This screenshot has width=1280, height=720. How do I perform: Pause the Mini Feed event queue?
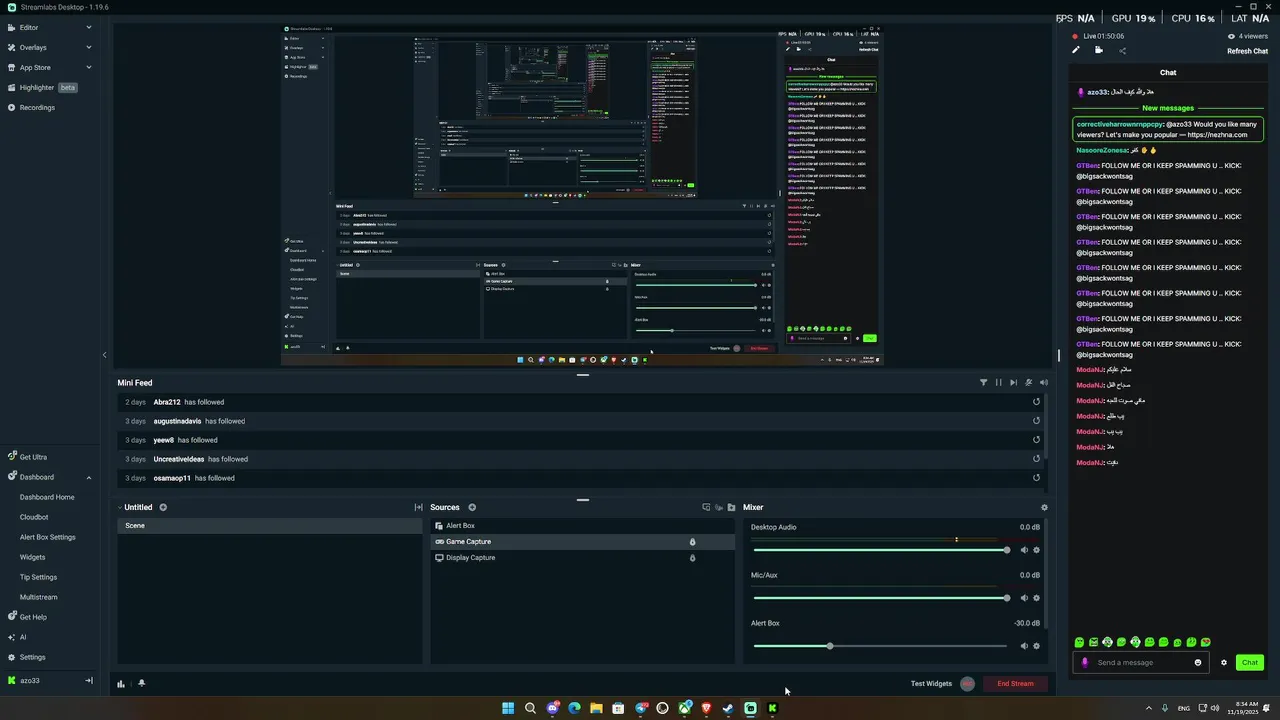coord(998,382)
